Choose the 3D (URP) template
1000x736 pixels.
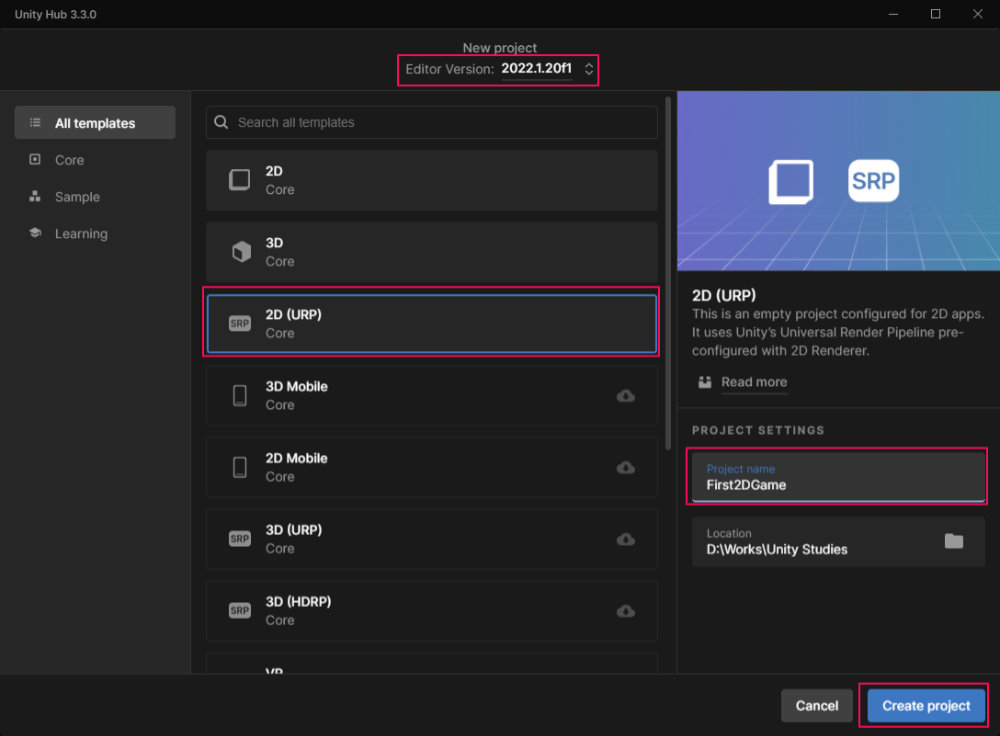(x=432, y=540)
